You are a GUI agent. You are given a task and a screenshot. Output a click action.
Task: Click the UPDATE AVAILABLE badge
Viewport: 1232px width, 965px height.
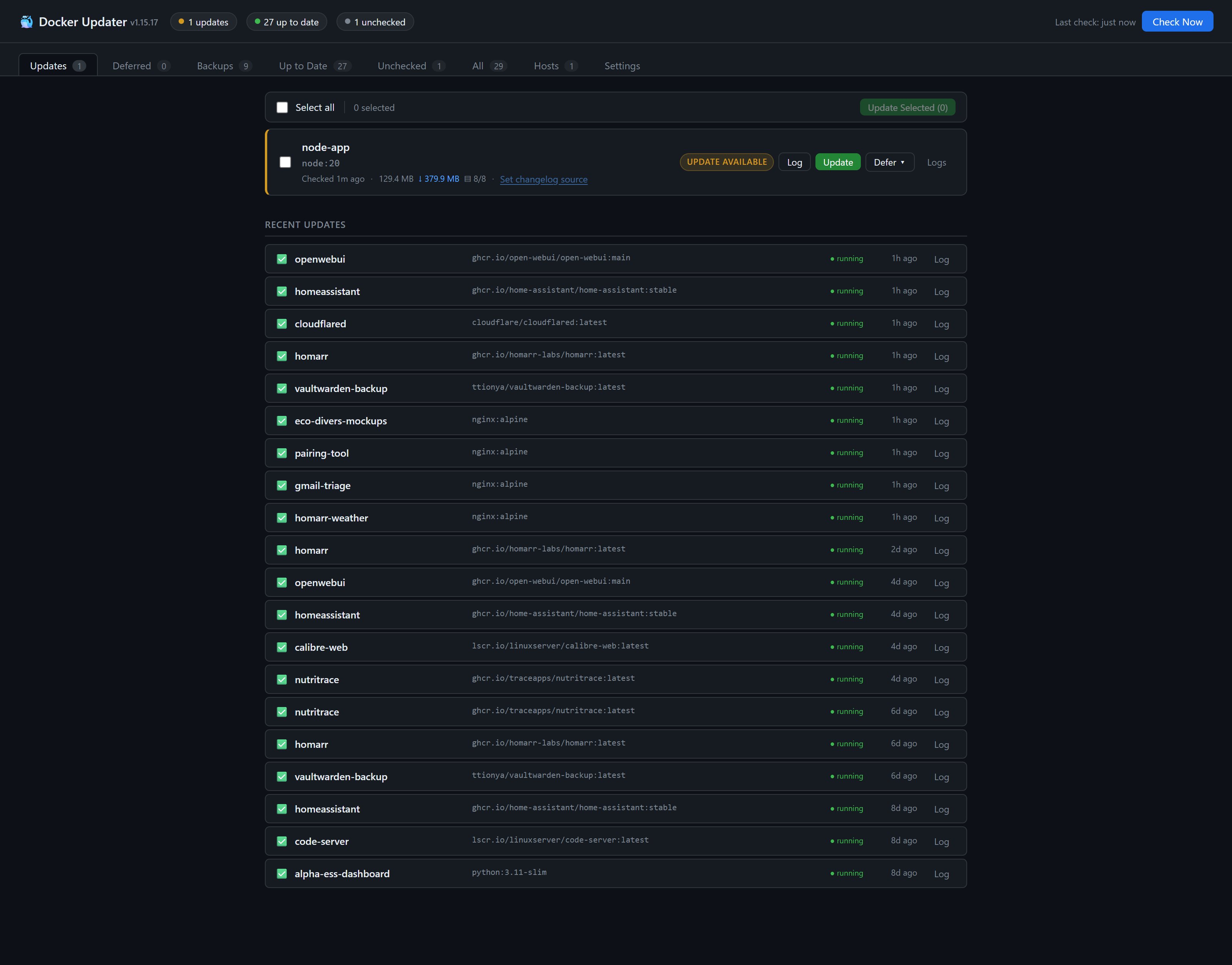coord(726,162)
